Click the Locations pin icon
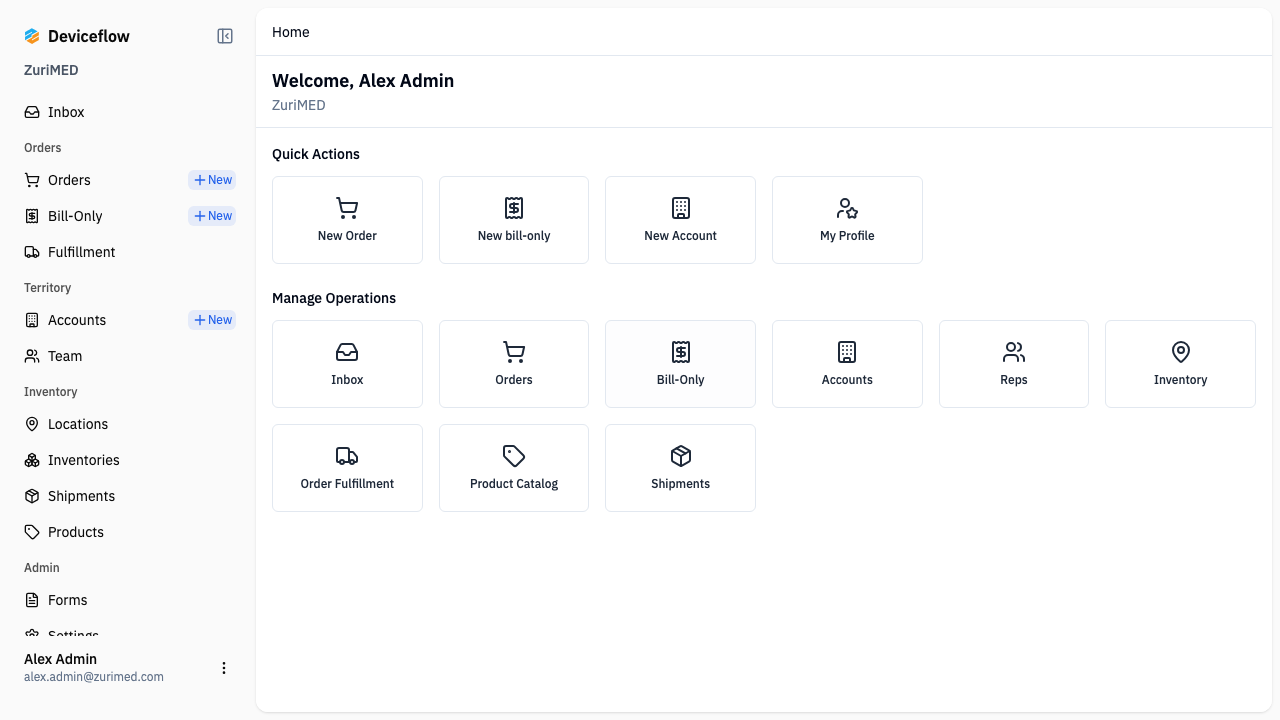Viewport: 1280px width, 720px height. pos(31,424)
